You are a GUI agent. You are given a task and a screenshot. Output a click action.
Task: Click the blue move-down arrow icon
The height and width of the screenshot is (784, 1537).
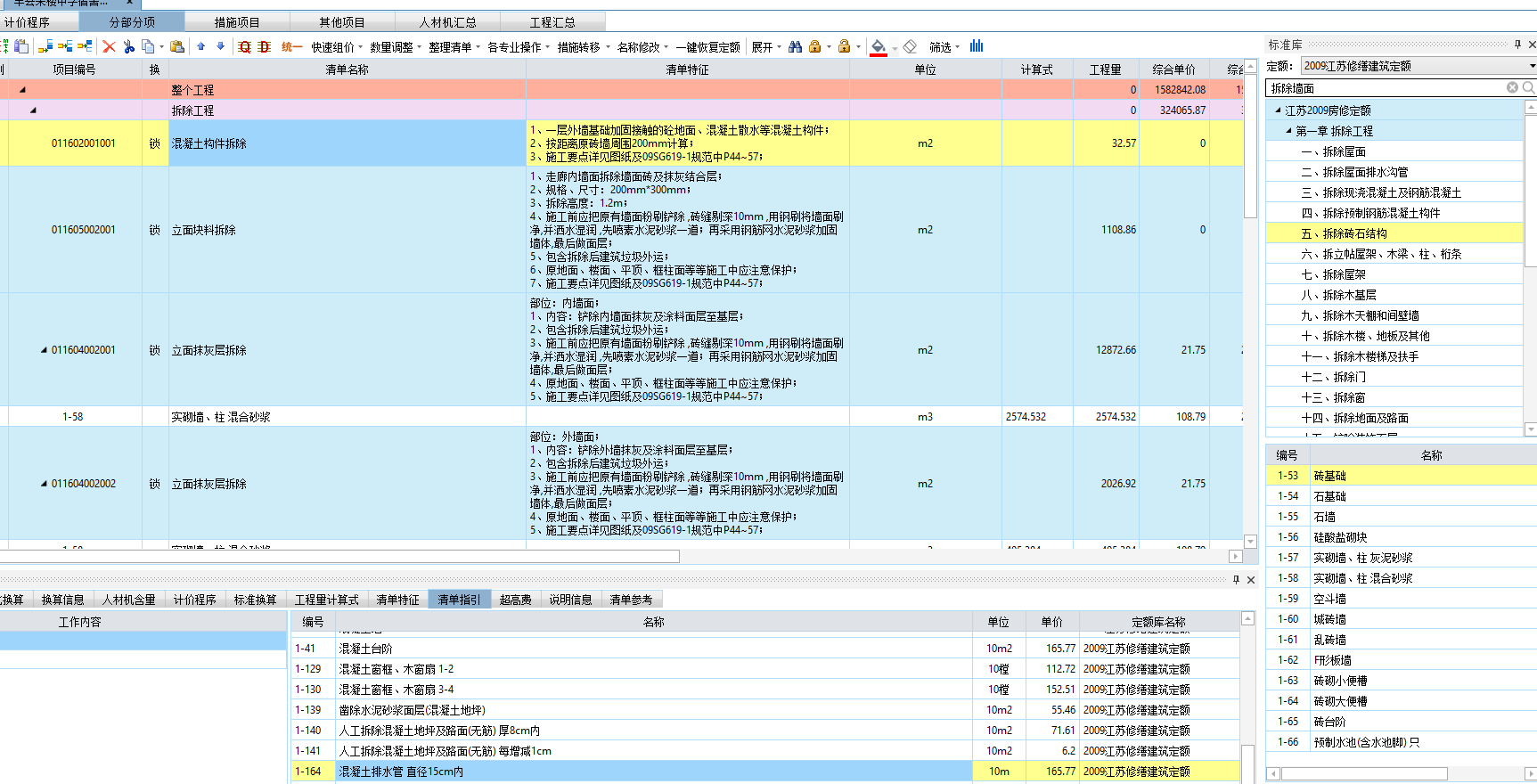point(221,46)
